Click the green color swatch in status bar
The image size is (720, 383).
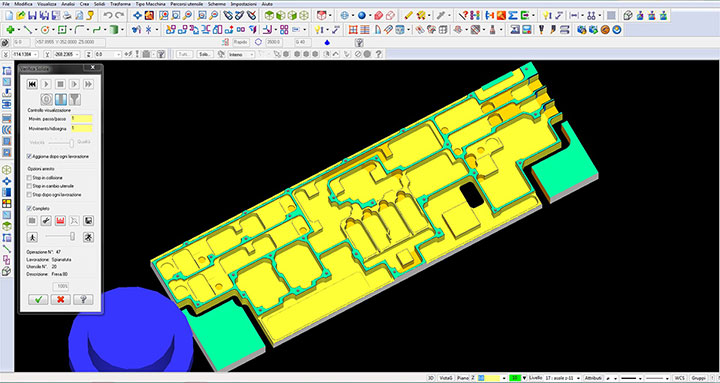click(515, 378)
